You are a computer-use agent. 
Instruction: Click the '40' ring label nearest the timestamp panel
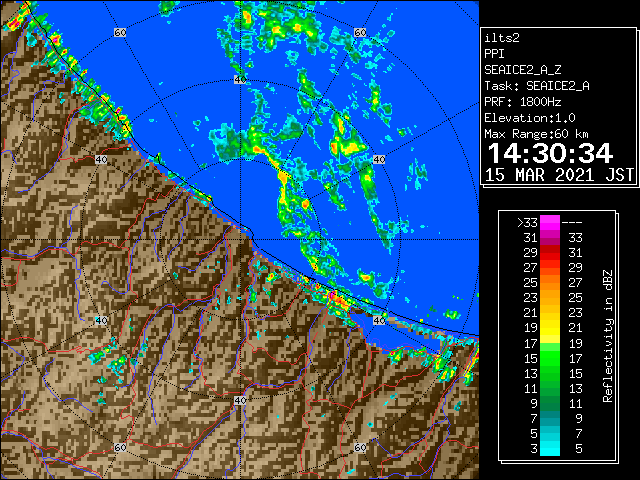[x=379, y=159]
